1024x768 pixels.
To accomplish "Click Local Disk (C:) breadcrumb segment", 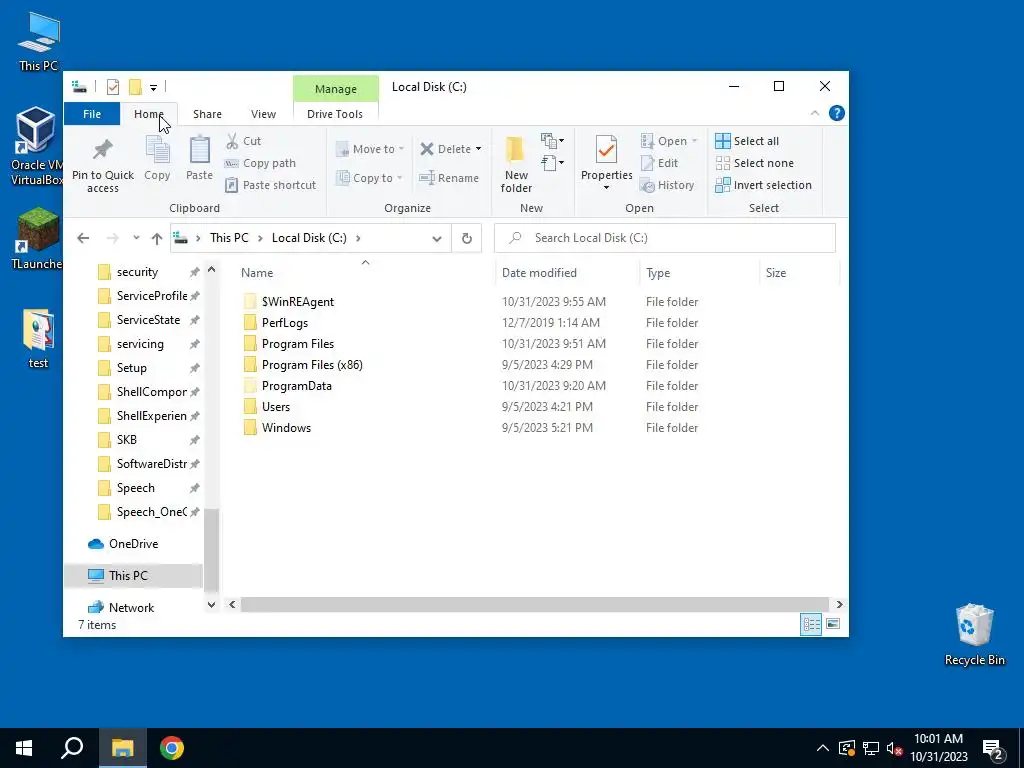I will [x=309, y=238].
